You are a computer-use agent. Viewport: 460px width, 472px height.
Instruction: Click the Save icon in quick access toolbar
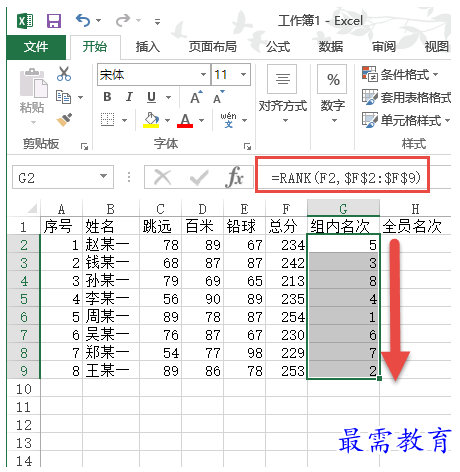coord(54,21)
